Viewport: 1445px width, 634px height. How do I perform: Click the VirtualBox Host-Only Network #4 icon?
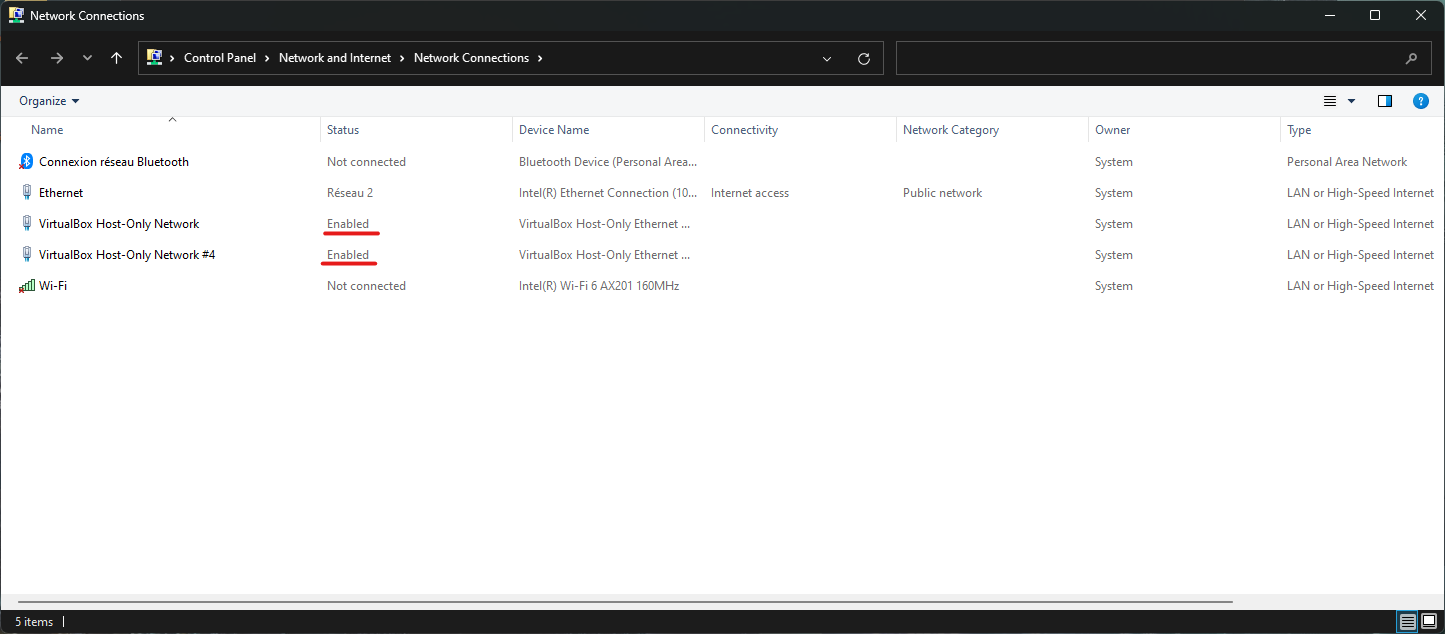click(26, 255)
